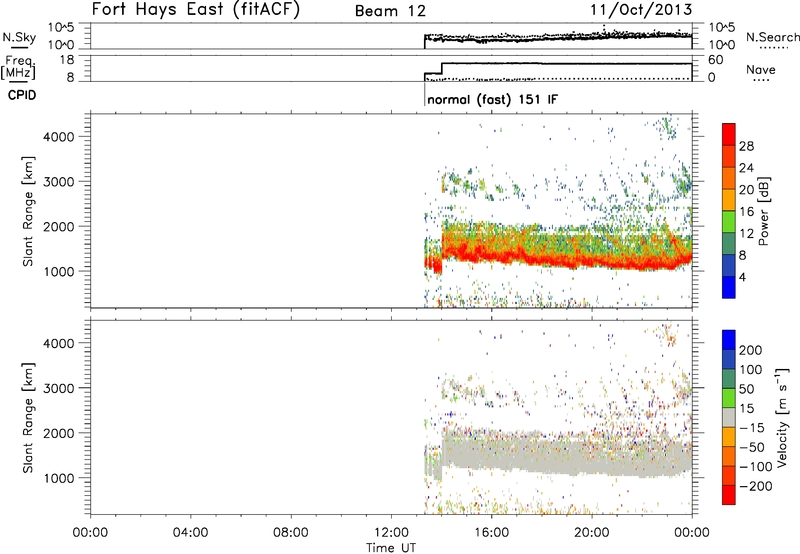Click the 'Freq. [MHz]' axis label
Viewport: 800px width, 554px height.
[18, 68]
